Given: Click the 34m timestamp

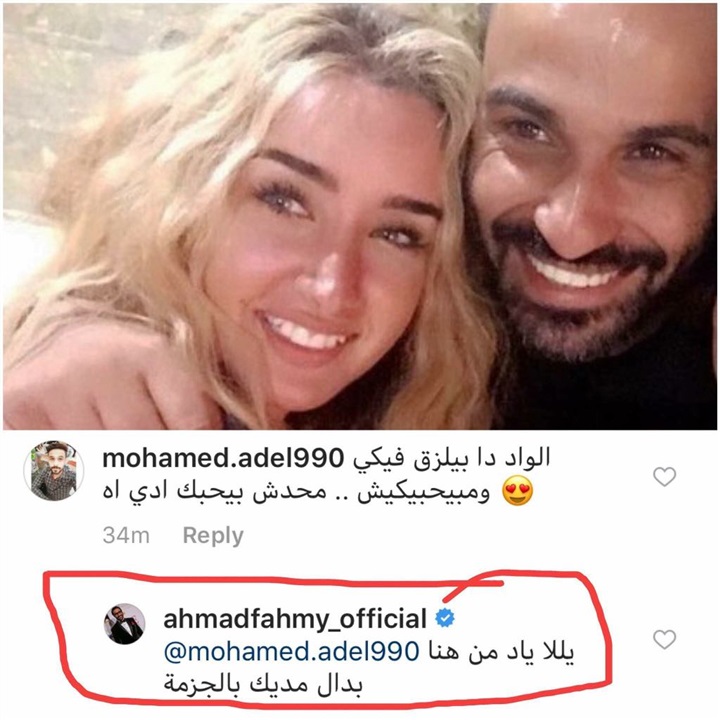Looking at the screenshot, I should [126, 535].
